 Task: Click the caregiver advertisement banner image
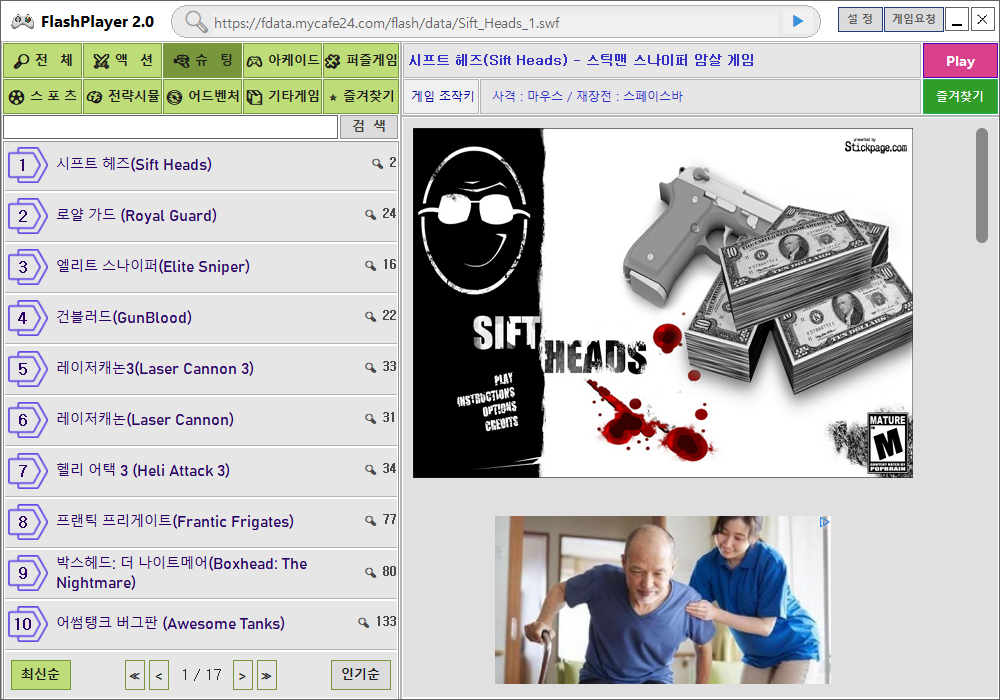[x=663, y=600]
